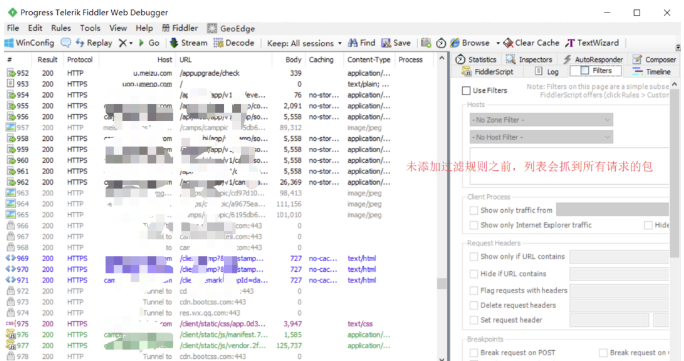Viewport: 684px width, 361px height.
Task: Click the Remove (X) sessions icon
Action: (x=123, y=43)
